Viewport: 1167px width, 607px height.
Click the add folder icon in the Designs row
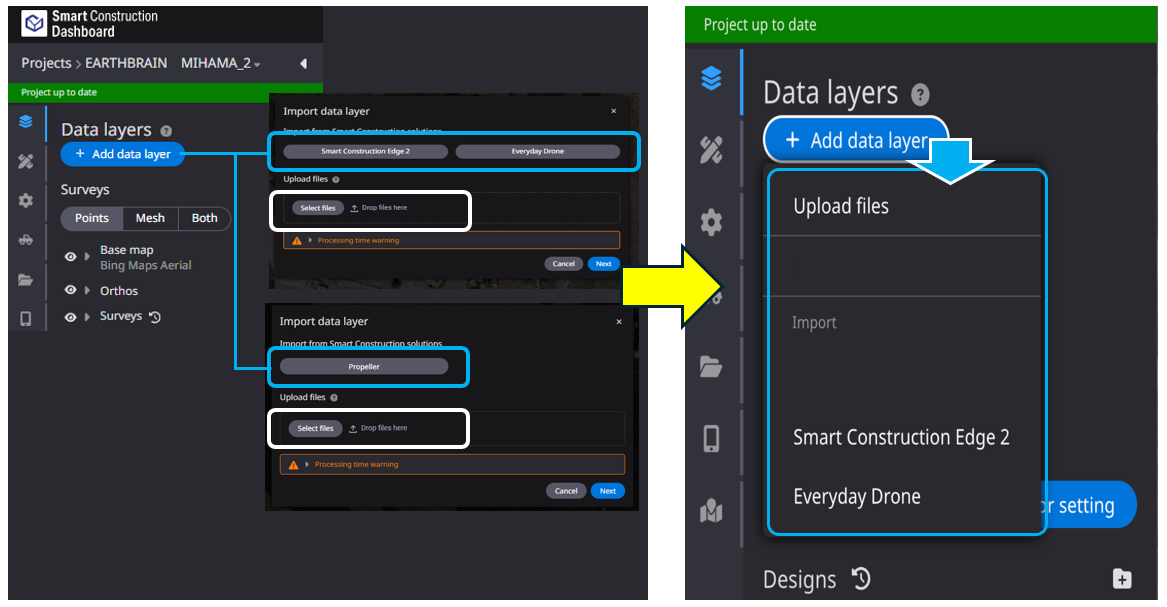point(1122,579)
